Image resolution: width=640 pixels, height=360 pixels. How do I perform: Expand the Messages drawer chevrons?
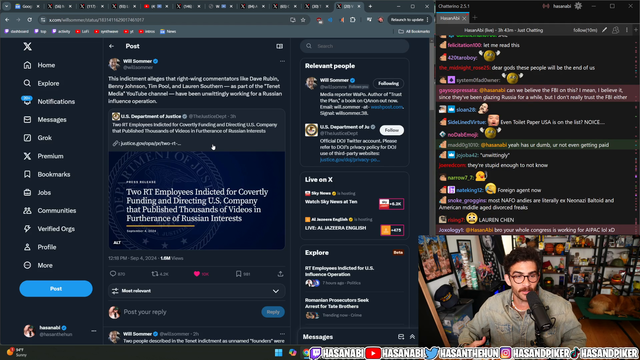pyautogui.click(x=412, y=337)
